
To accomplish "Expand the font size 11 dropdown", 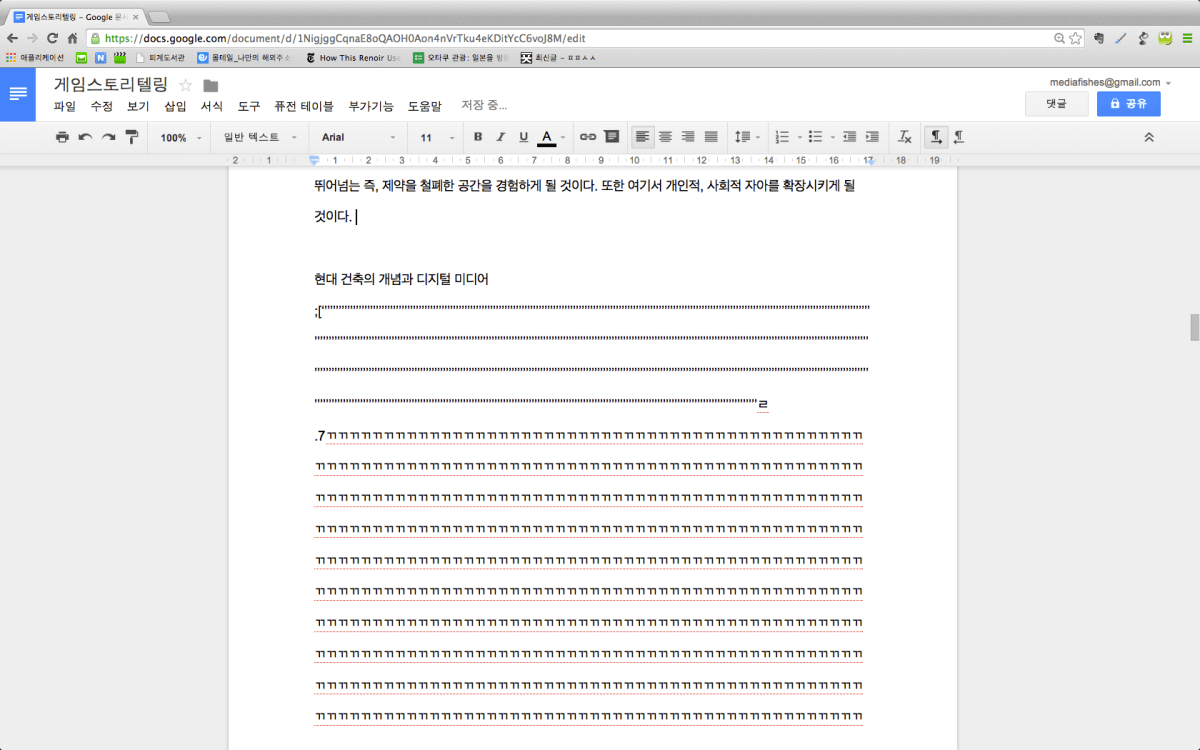I will tap(437, 137).
